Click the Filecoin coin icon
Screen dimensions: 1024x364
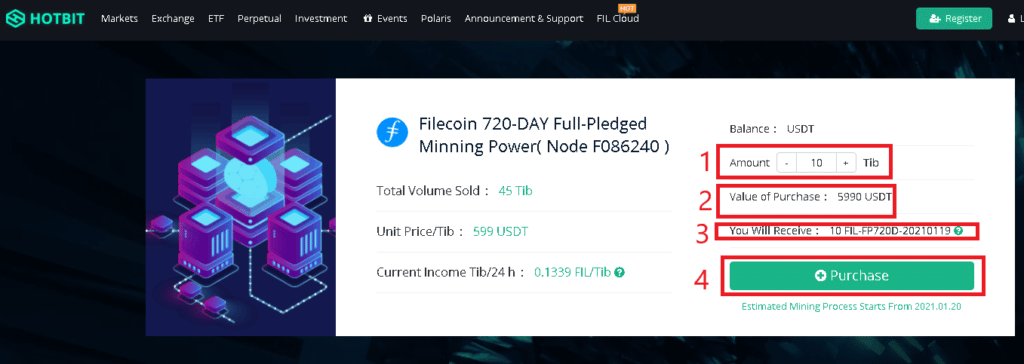pyautogui.click(x=392, y=133)
